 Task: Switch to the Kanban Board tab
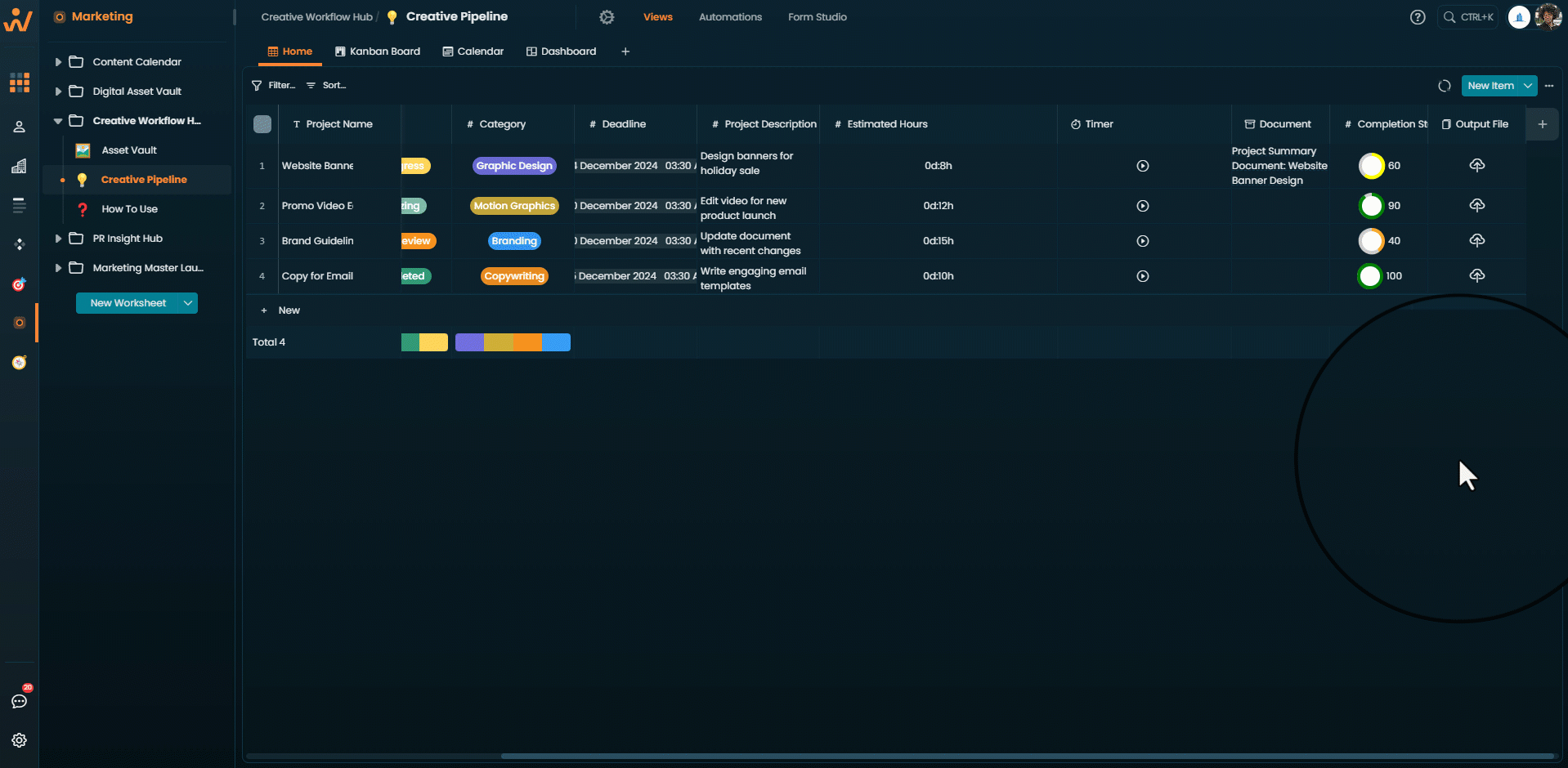(378, 51)
